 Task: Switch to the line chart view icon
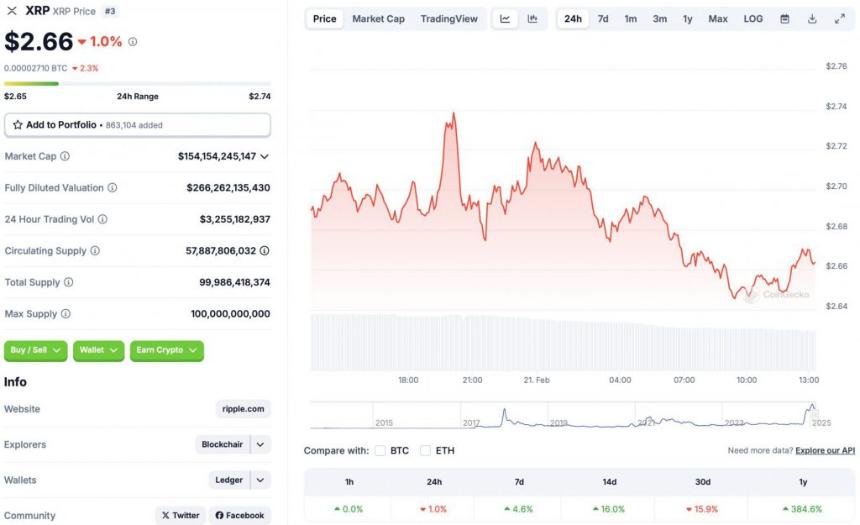pyautogui.click(x=505, y=19)
